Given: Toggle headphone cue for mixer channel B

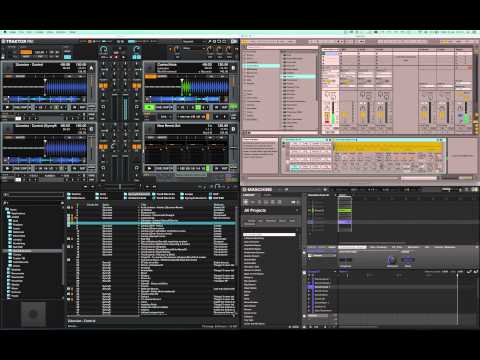Looking at the screenshot, I should pyautogui.click(x=137, y=107).
